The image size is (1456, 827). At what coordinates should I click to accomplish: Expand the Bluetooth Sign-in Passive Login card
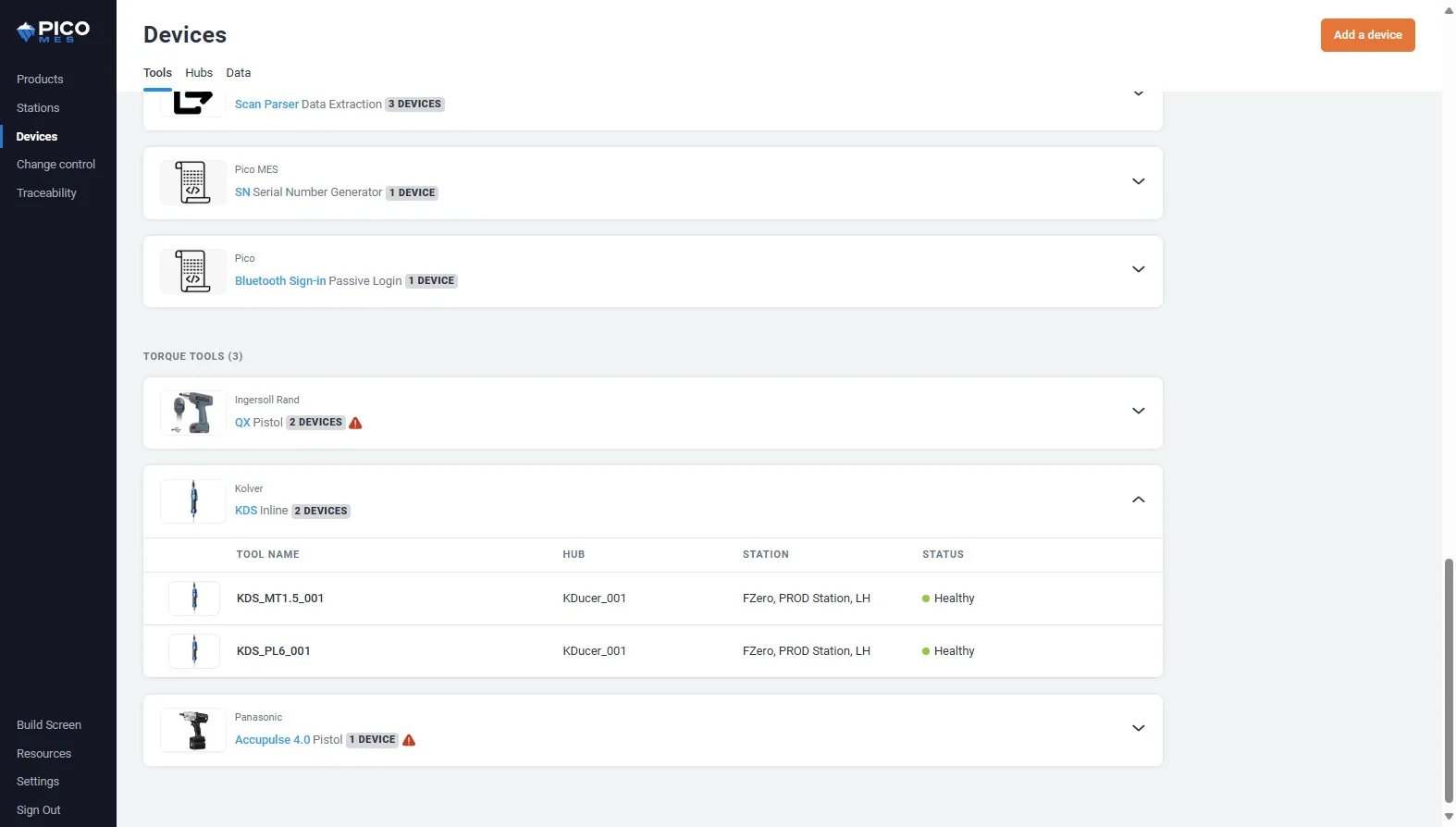click(x=1139, y=269)
